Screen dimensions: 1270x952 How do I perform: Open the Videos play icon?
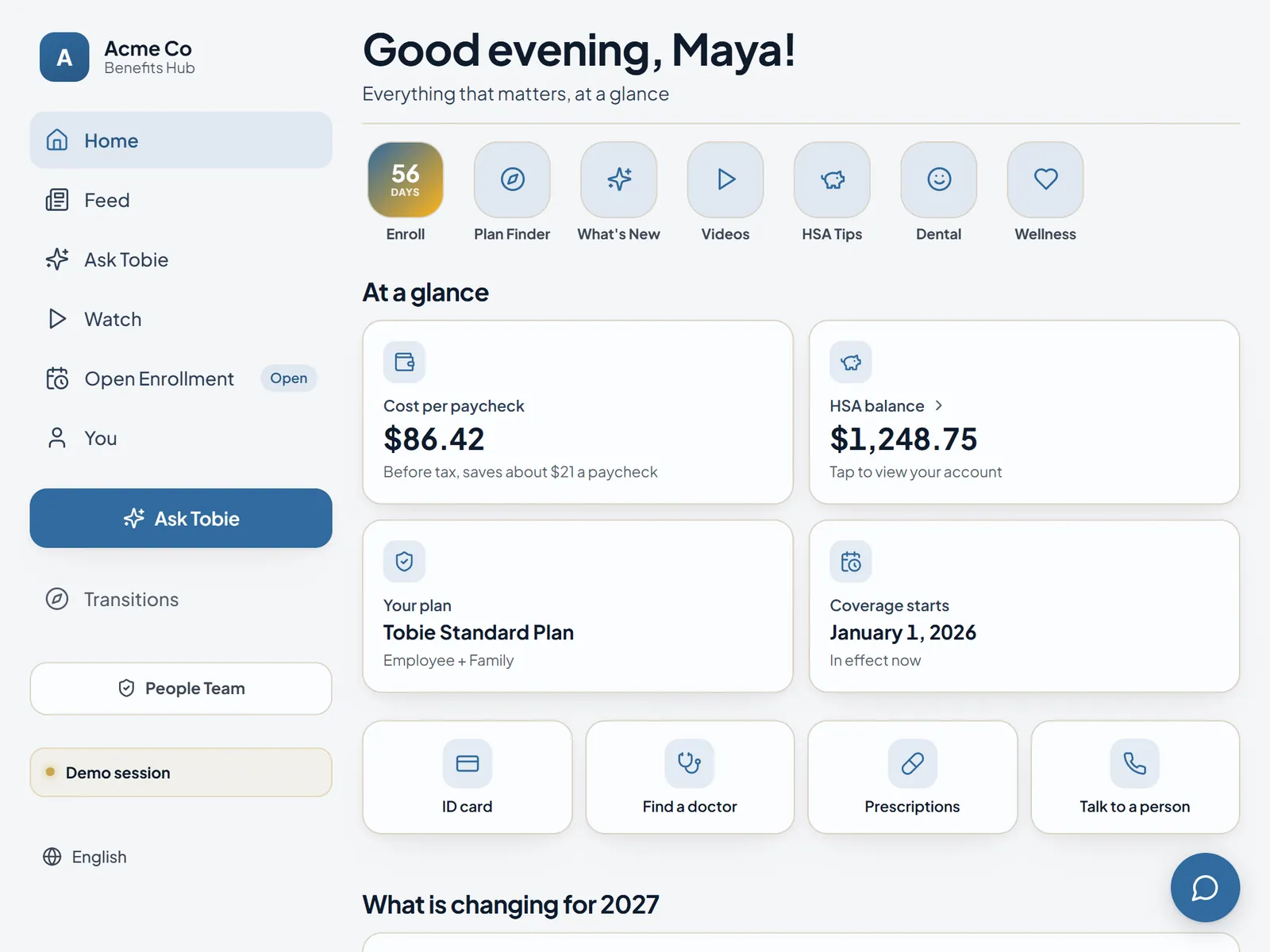725,179
